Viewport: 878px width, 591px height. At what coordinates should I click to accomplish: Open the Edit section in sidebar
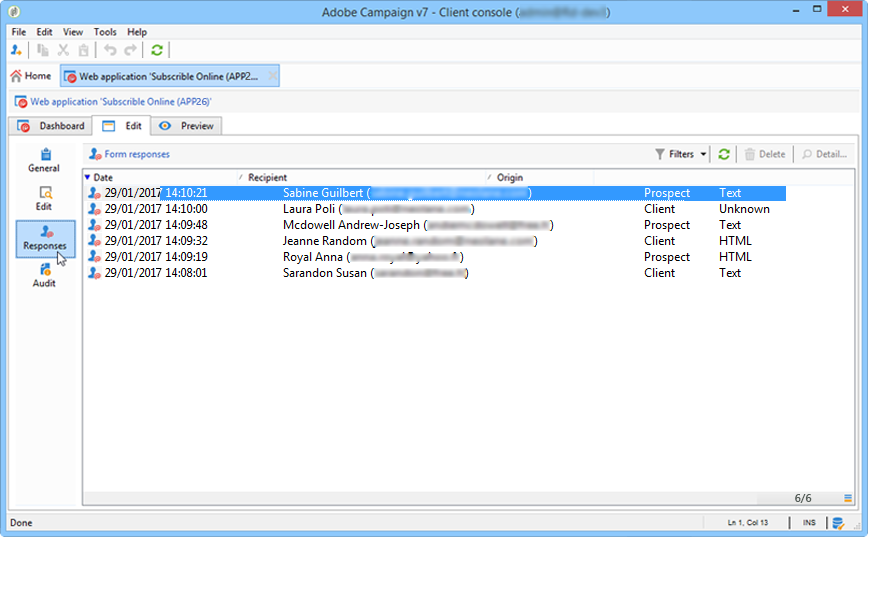click(x=44, y=199)
